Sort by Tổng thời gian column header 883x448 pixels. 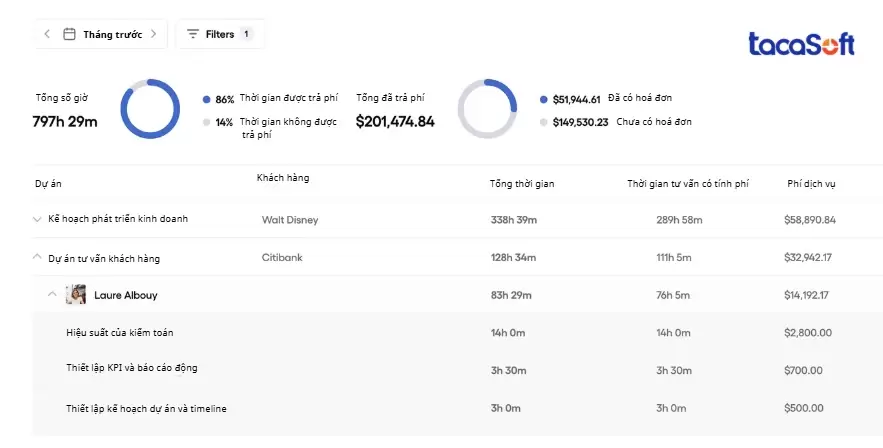click(521, 184)
